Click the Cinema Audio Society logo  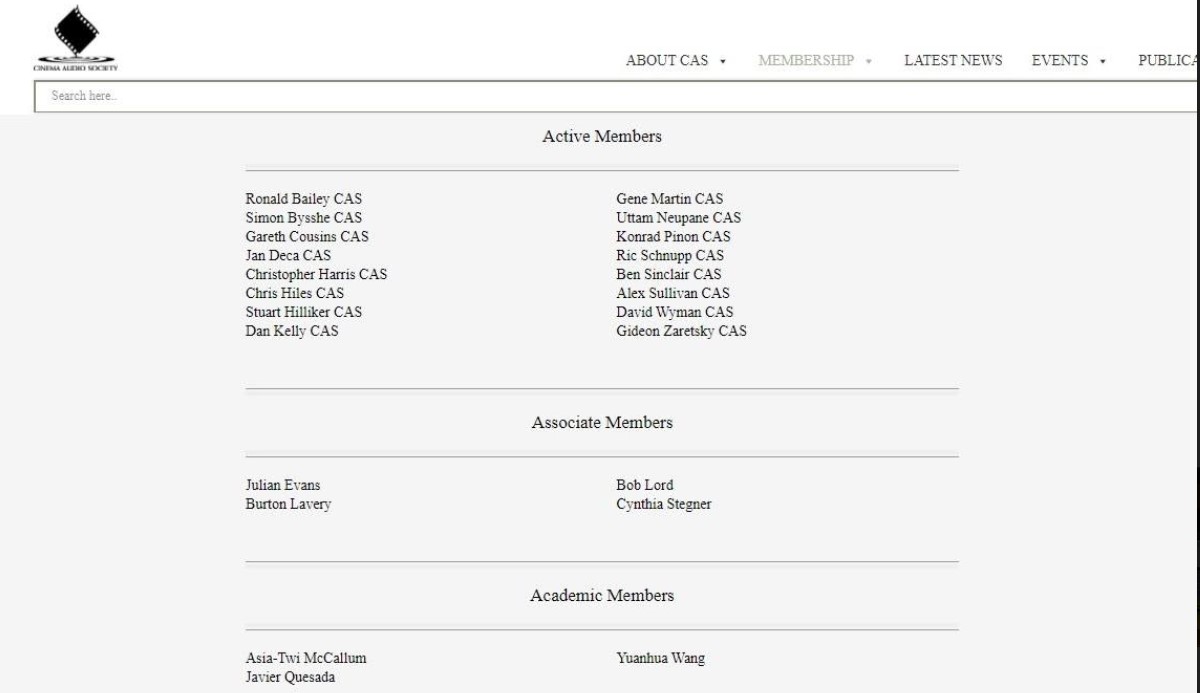coord(75,40)
